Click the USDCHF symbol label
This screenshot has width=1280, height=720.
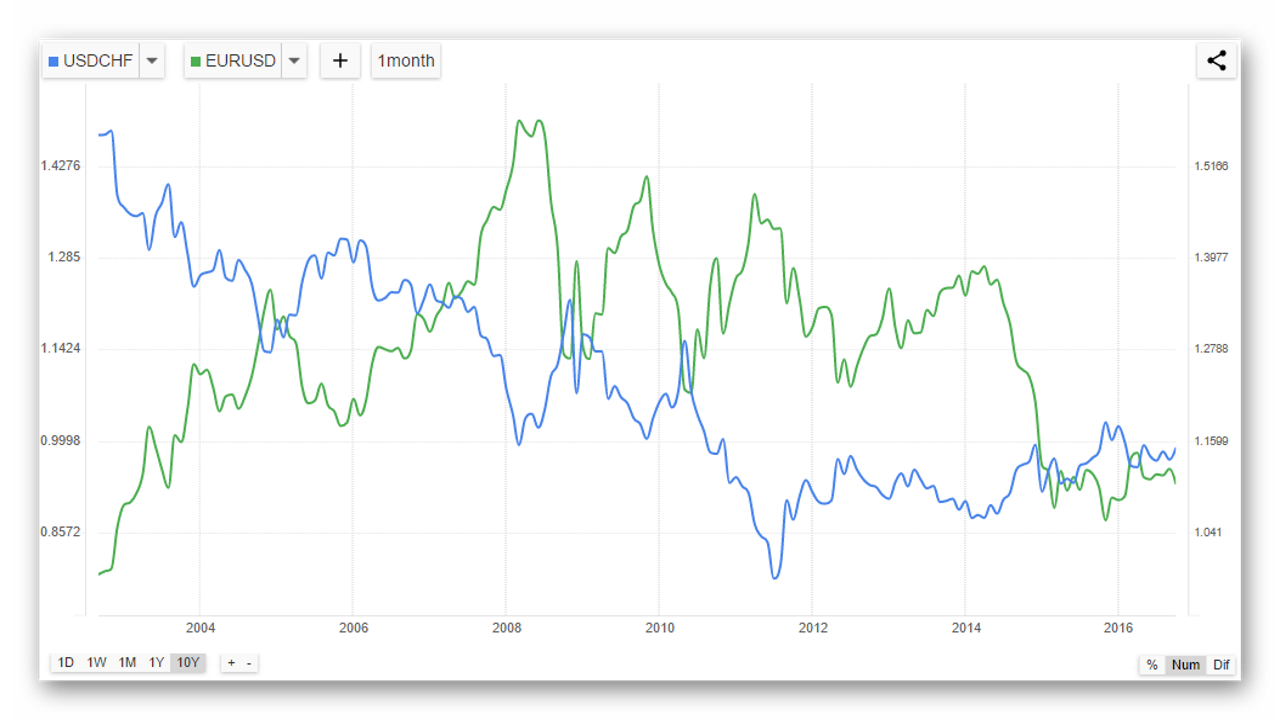click(x=98, y=61)
